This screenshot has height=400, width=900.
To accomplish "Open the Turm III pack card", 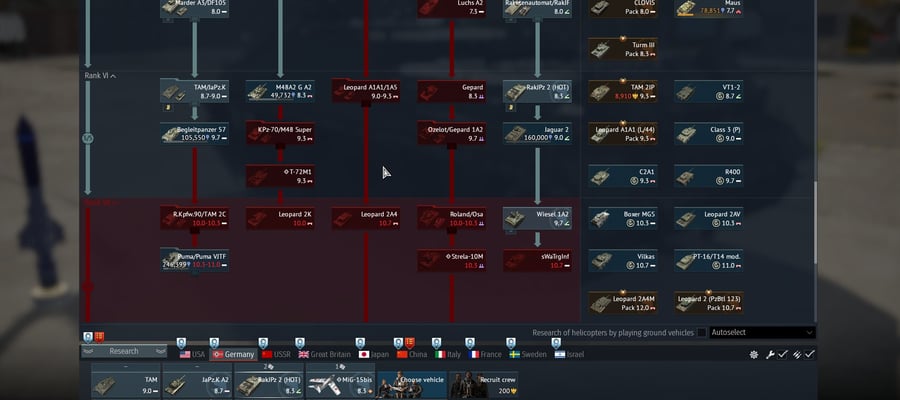I will [x=623, y=49].
